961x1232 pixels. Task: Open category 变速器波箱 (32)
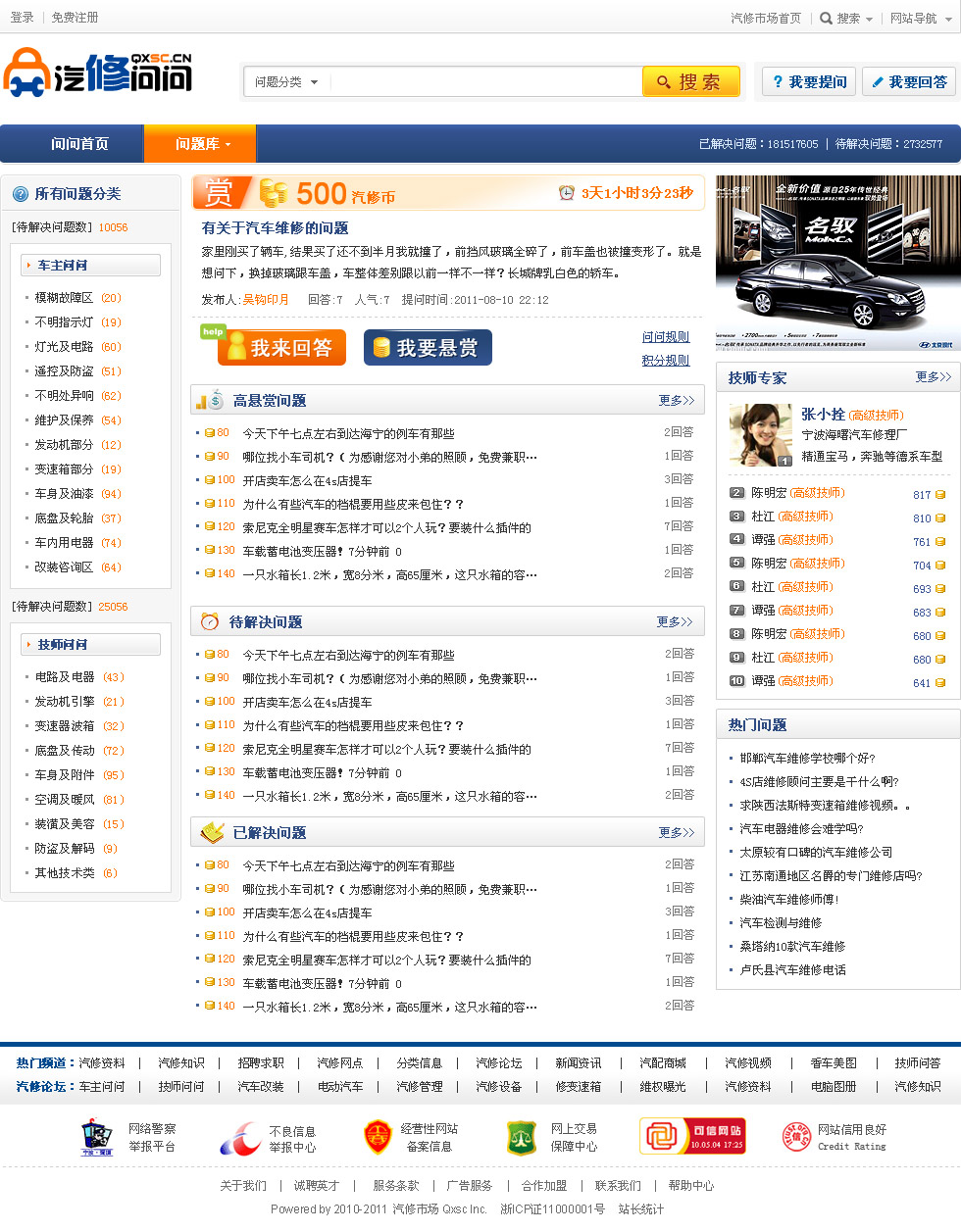[x=79, y=725]
